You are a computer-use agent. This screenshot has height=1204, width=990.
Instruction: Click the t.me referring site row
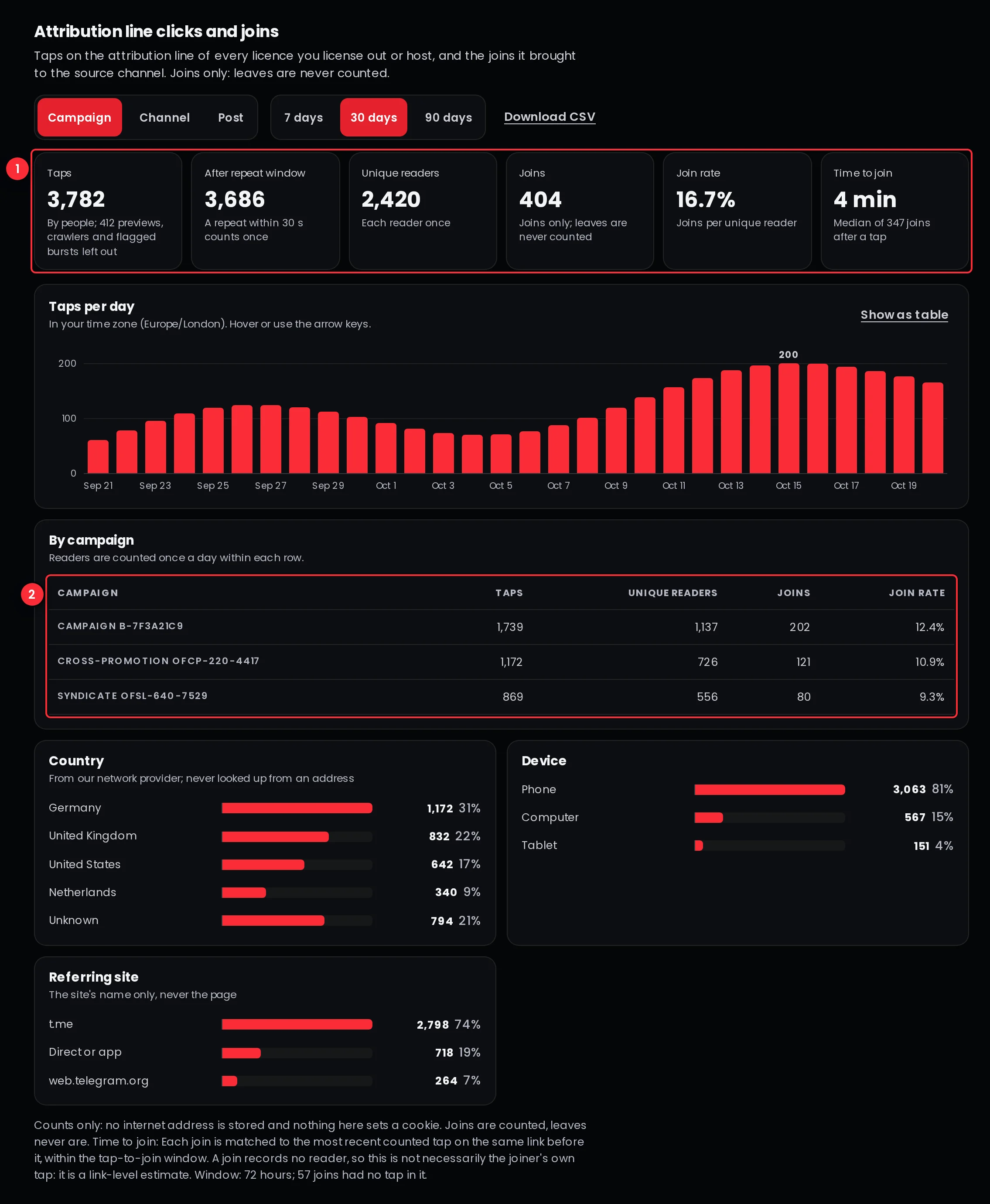pyautogui.click(x=265, y=1024)
